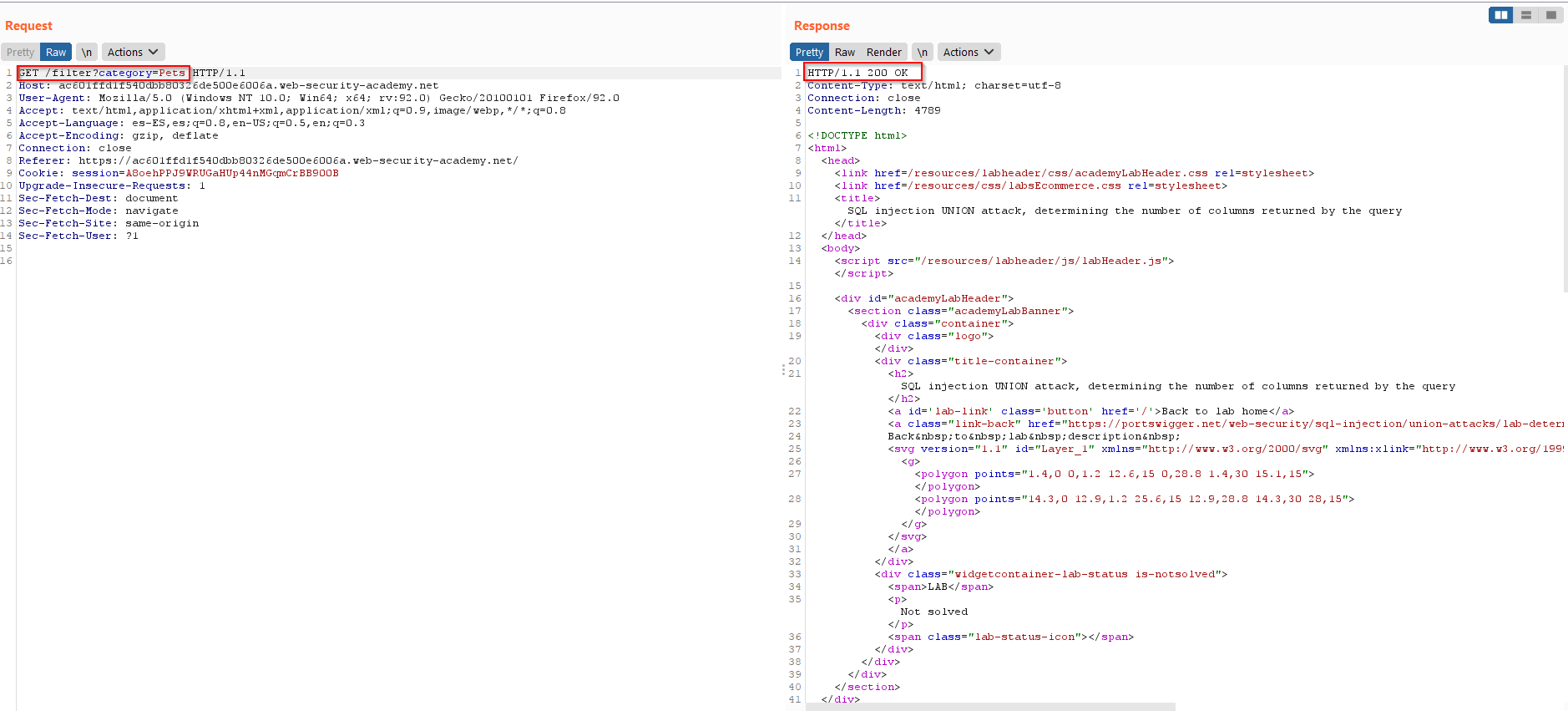Select the Response Render tab
The image size is (1568, 711).
point(883,52)
